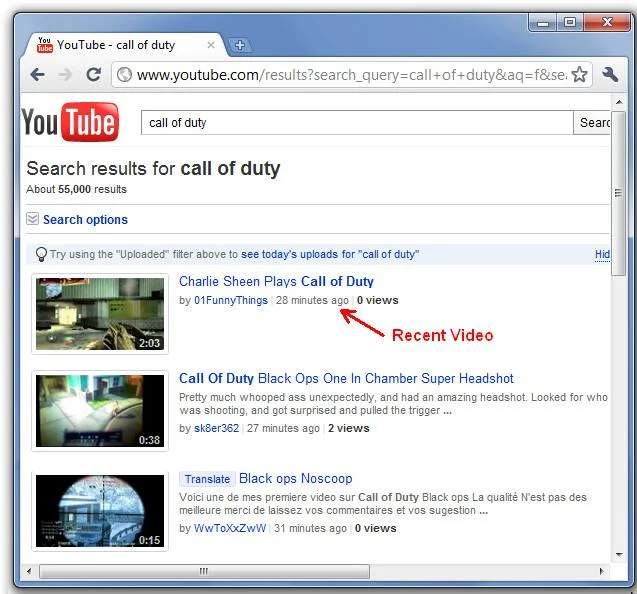This screenshot has width=637, height=594.
Task: Click the "Search results for call of duty" heading
Action: tap(153, 168)
